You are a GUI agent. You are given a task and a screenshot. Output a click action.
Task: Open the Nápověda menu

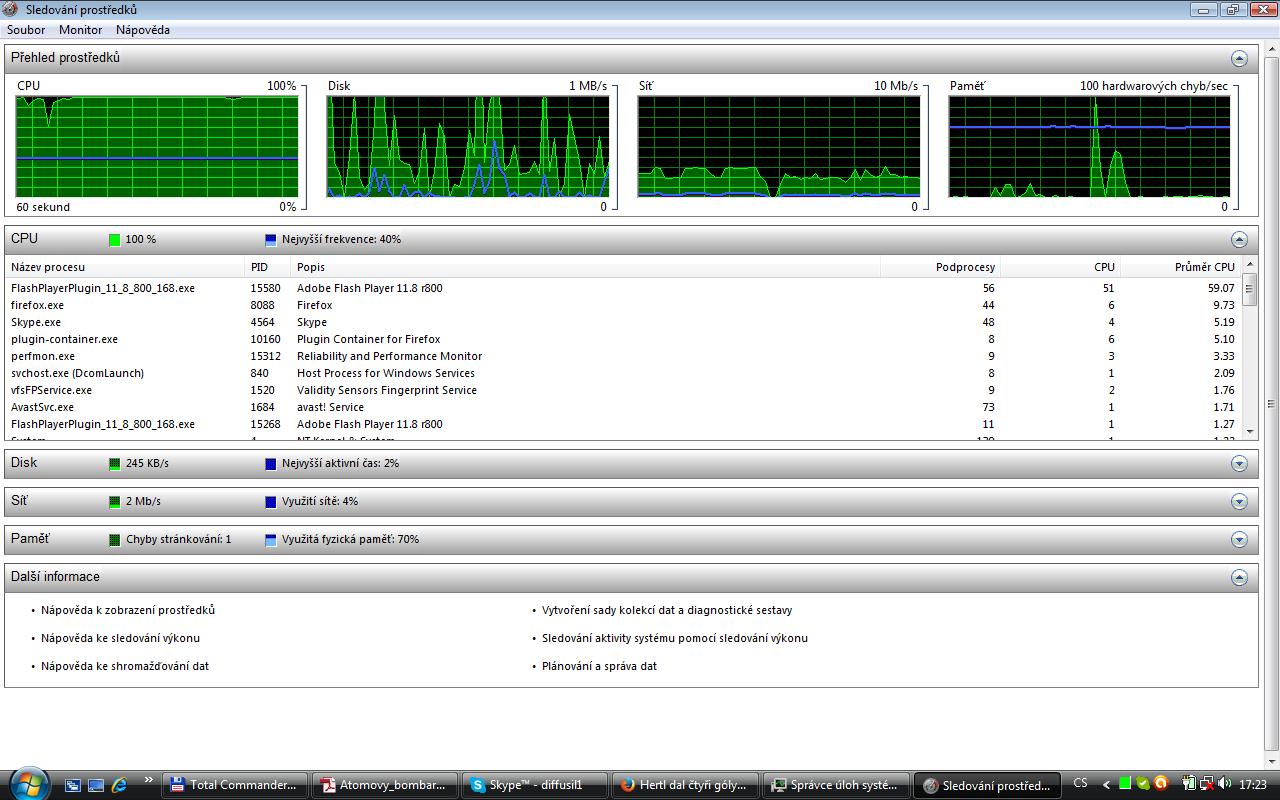pos(142,30)
